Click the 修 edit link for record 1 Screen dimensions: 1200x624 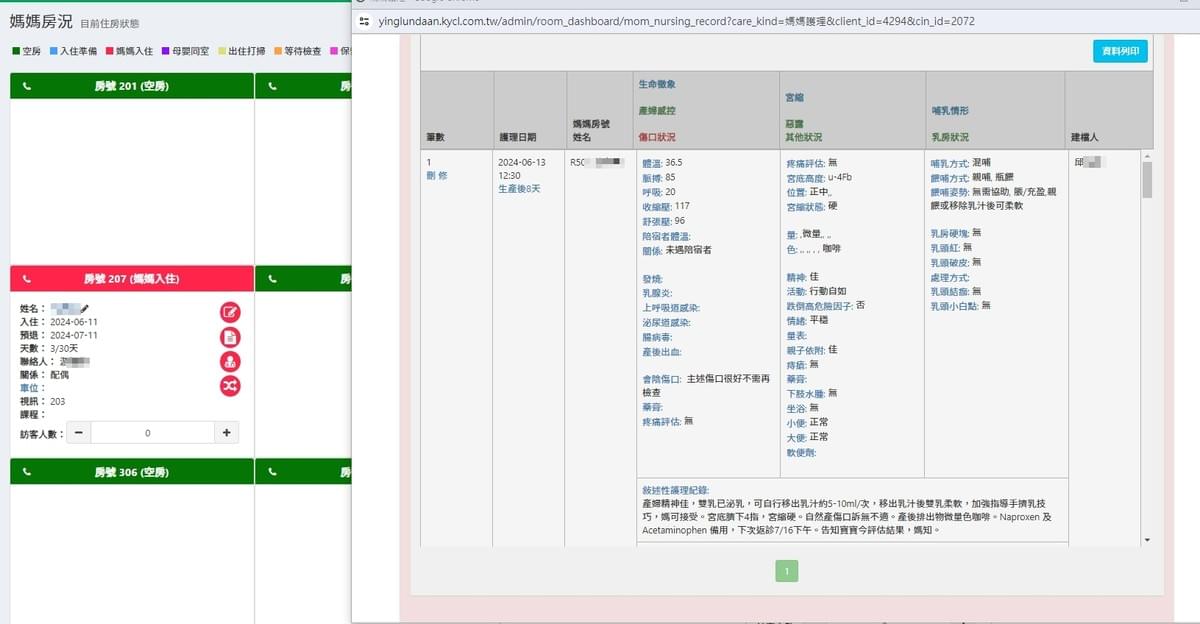443,175
